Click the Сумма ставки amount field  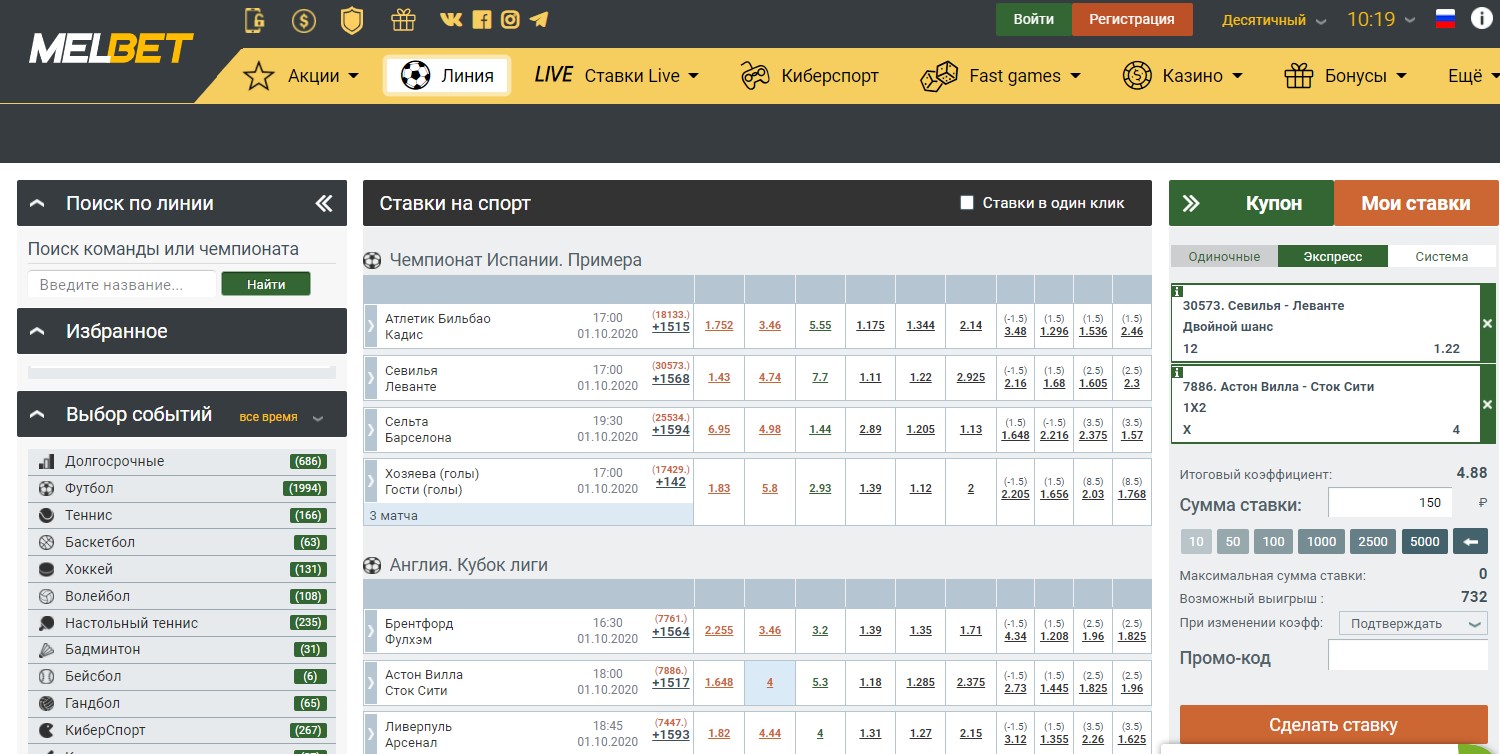(1390, 503)
